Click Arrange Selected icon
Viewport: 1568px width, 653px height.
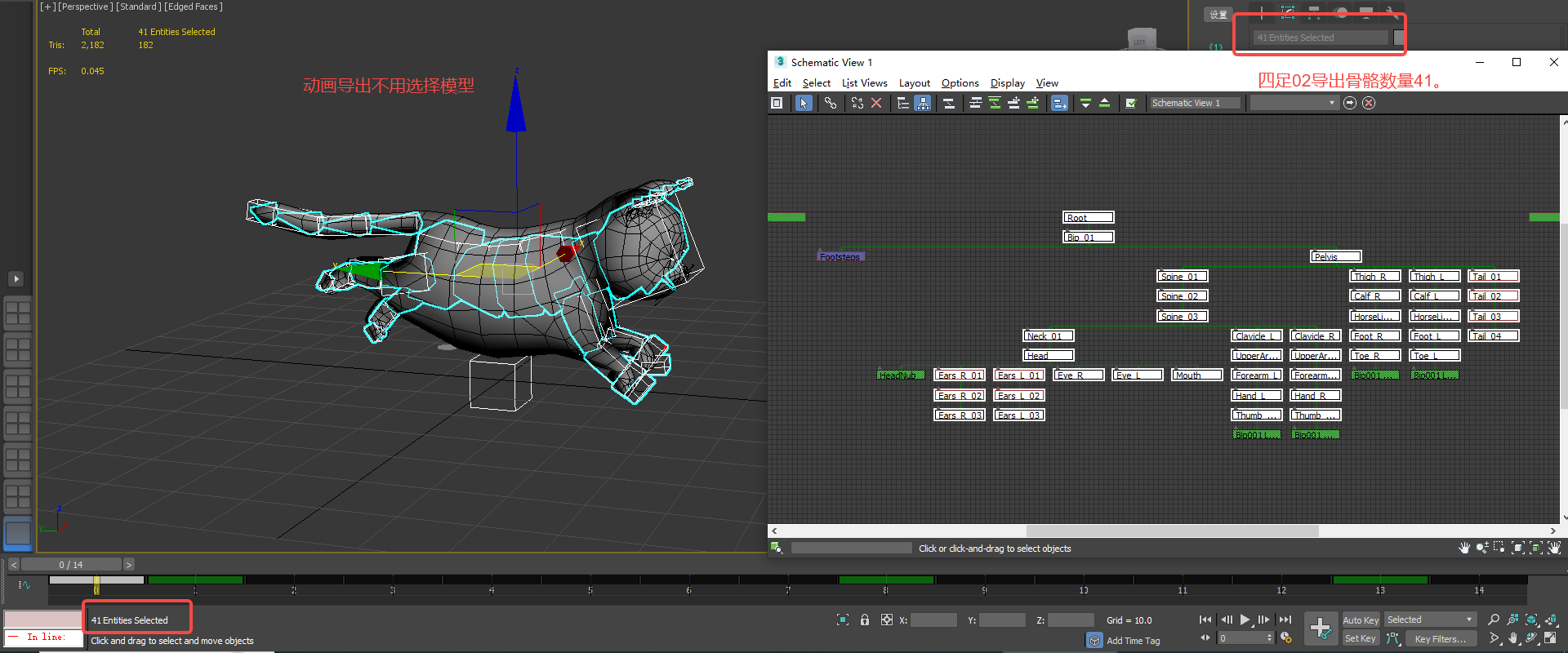(x=995, y=103)
